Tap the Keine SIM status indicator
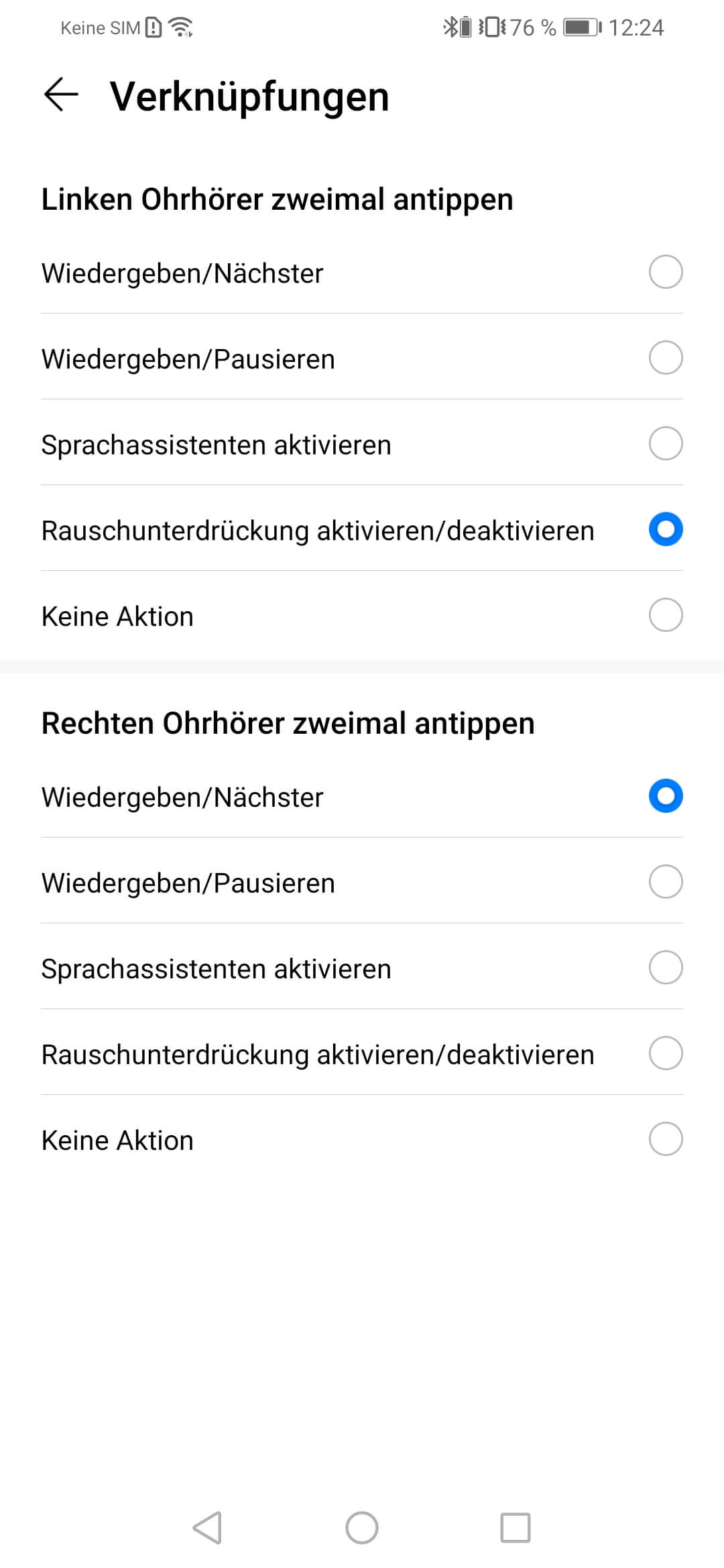Viewport: 724px width, 1568px height. click(x=101, y=28)
